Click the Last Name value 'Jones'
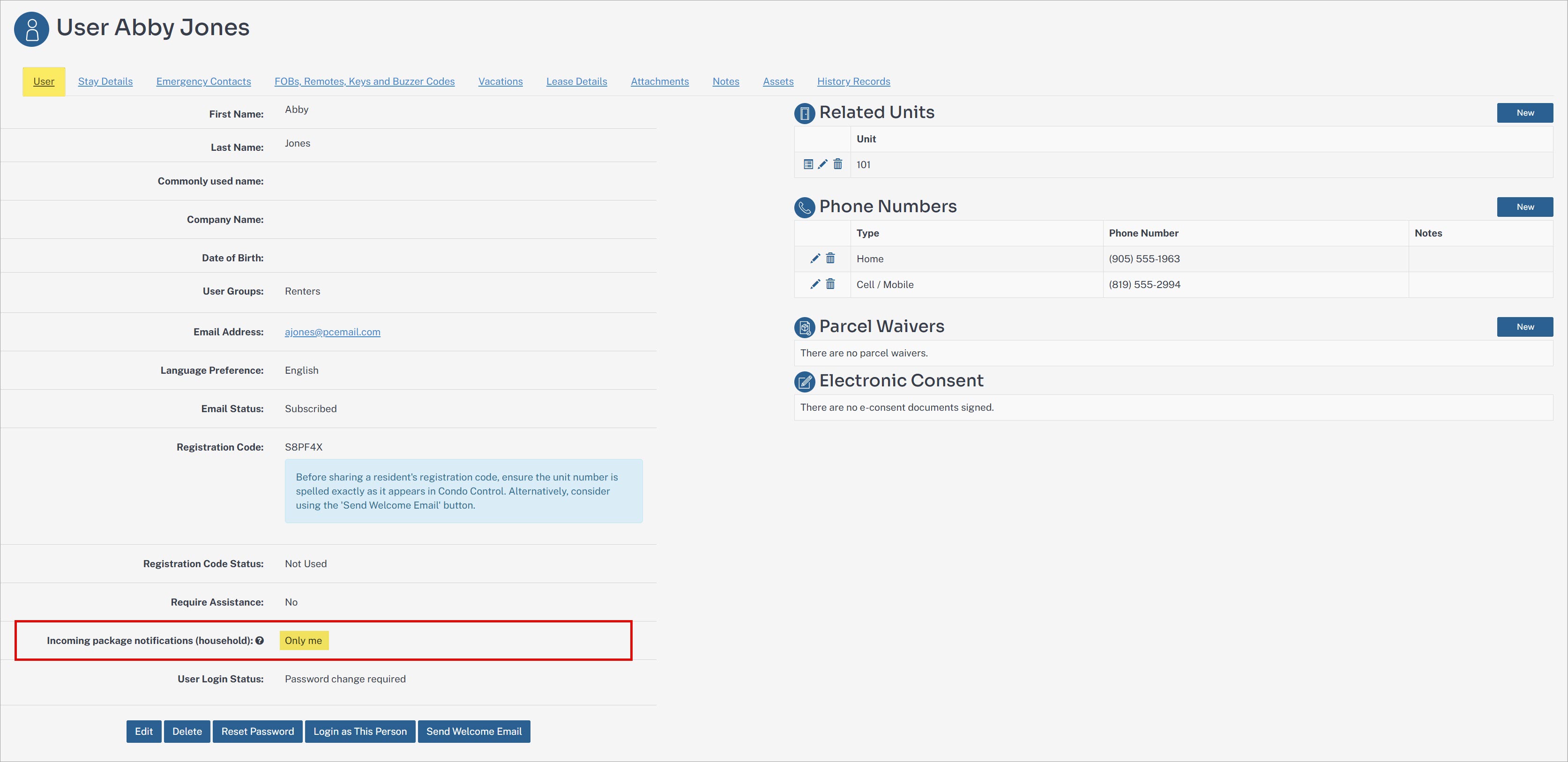The width and height of the screenshot is (1568, 762). pyautogui.click(x=298, y=143)
